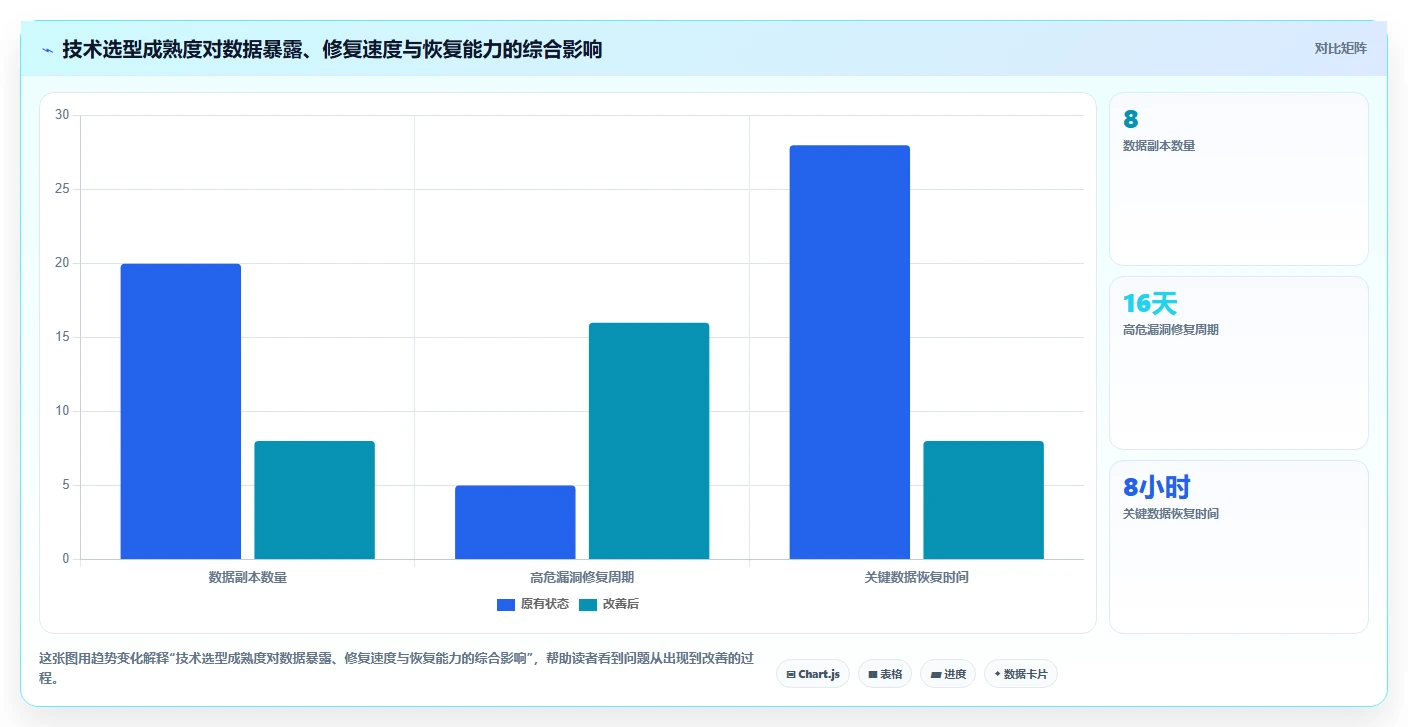
Task: Click the y-axis tick label 5
Action: click(x=65, y=485)
